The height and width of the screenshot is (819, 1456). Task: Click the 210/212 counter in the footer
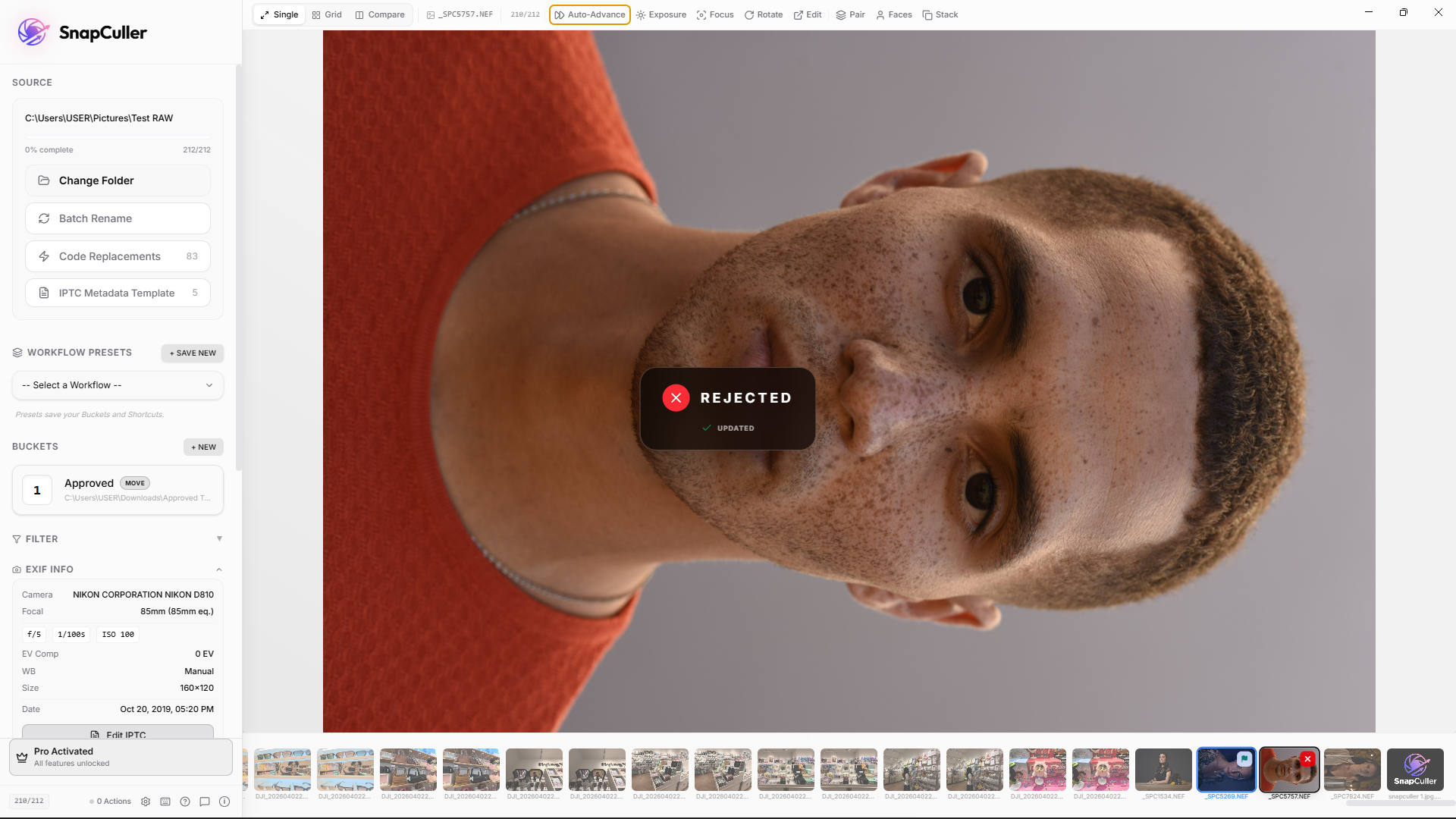click(29, 801)
